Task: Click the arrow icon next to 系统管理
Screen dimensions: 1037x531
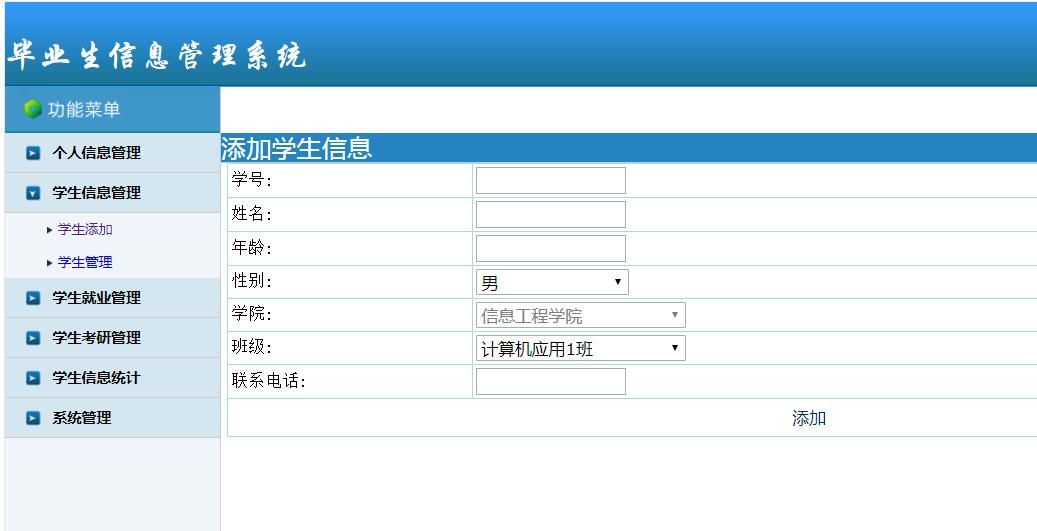Action: tap(33, 418)
